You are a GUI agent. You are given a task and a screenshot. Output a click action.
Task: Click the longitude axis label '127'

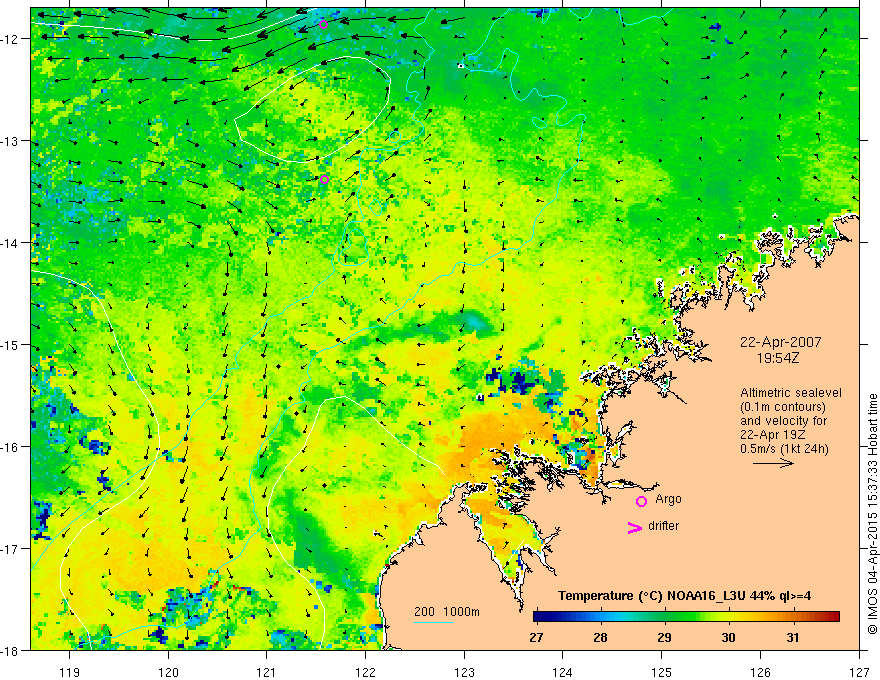point(859,672)
